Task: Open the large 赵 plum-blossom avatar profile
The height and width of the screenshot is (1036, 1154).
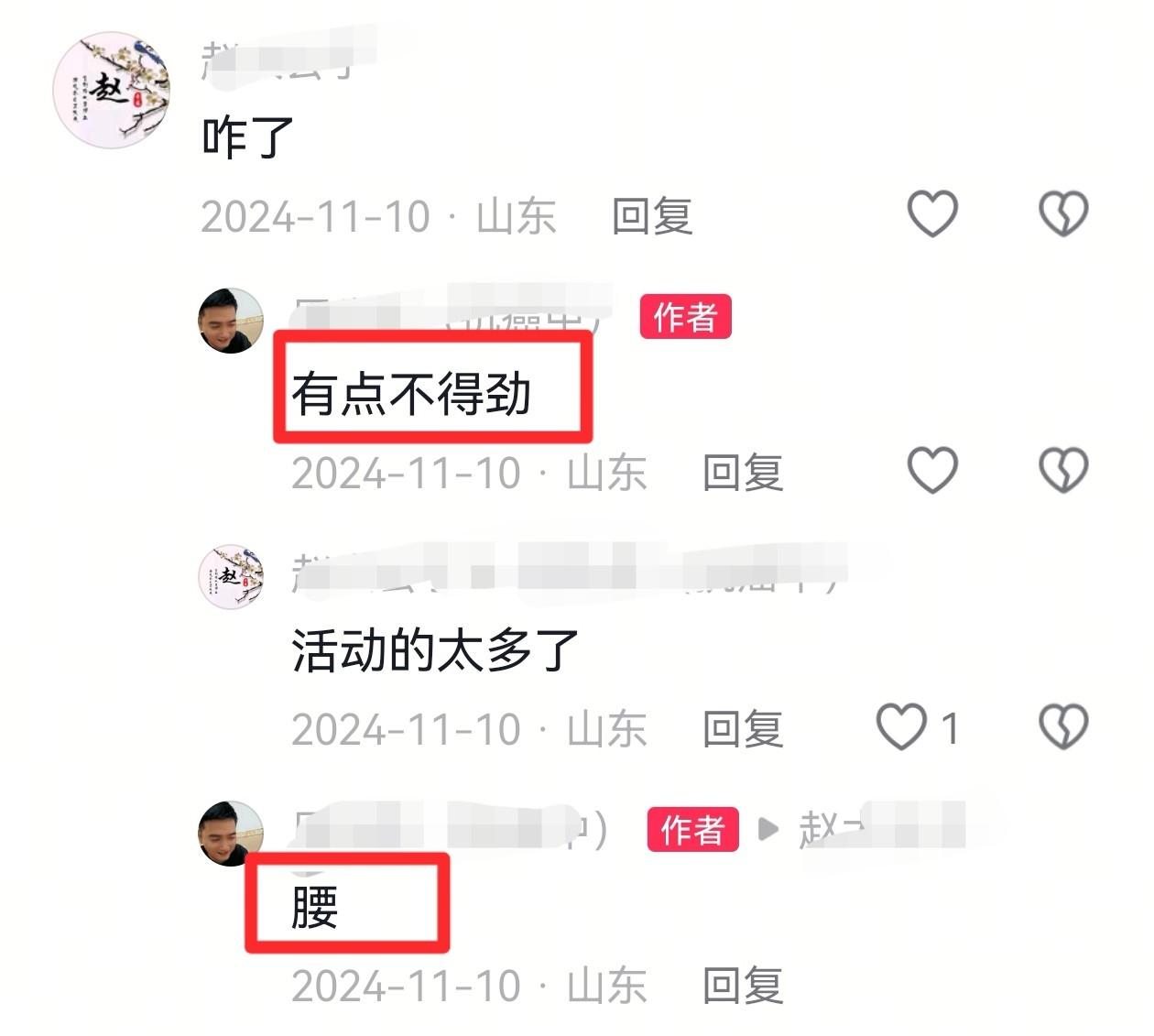Action: (112, 90)
